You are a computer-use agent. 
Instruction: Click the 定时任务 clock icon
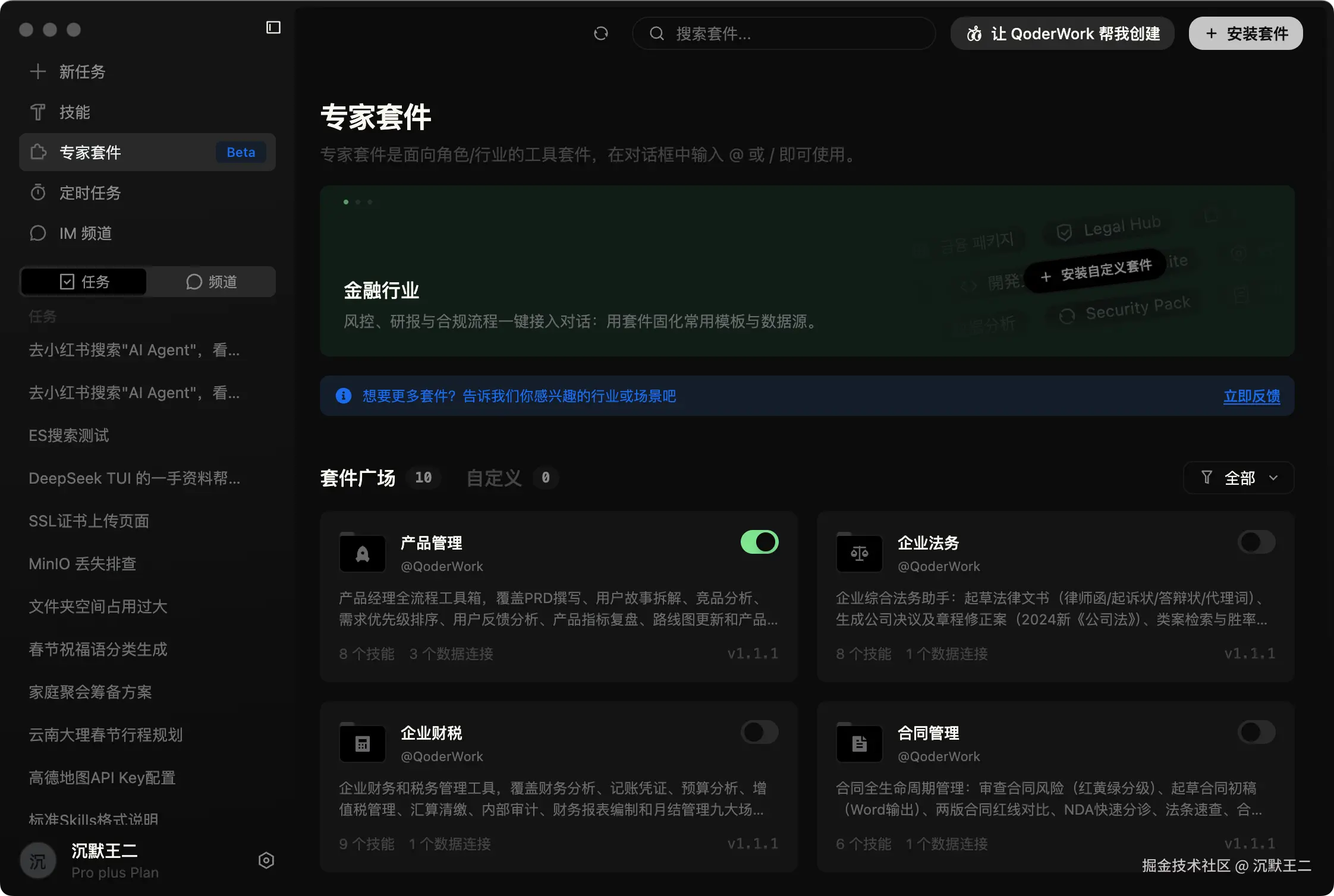[38, 193]
